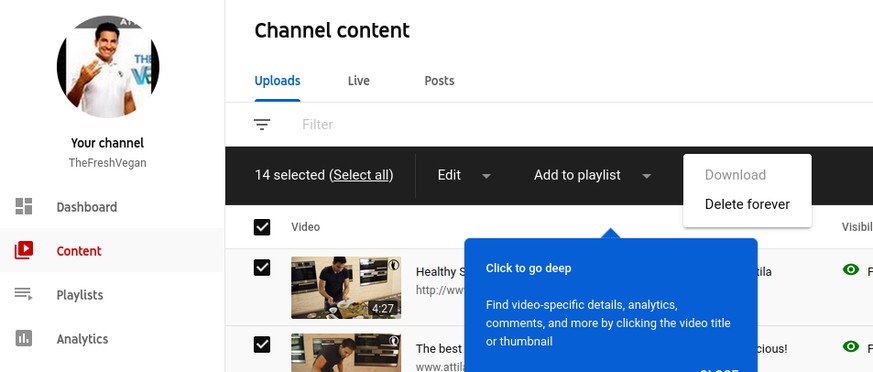Screen dimensions: 873x372
Task: Open the second video's thumbnail
Action: point(346,353)
